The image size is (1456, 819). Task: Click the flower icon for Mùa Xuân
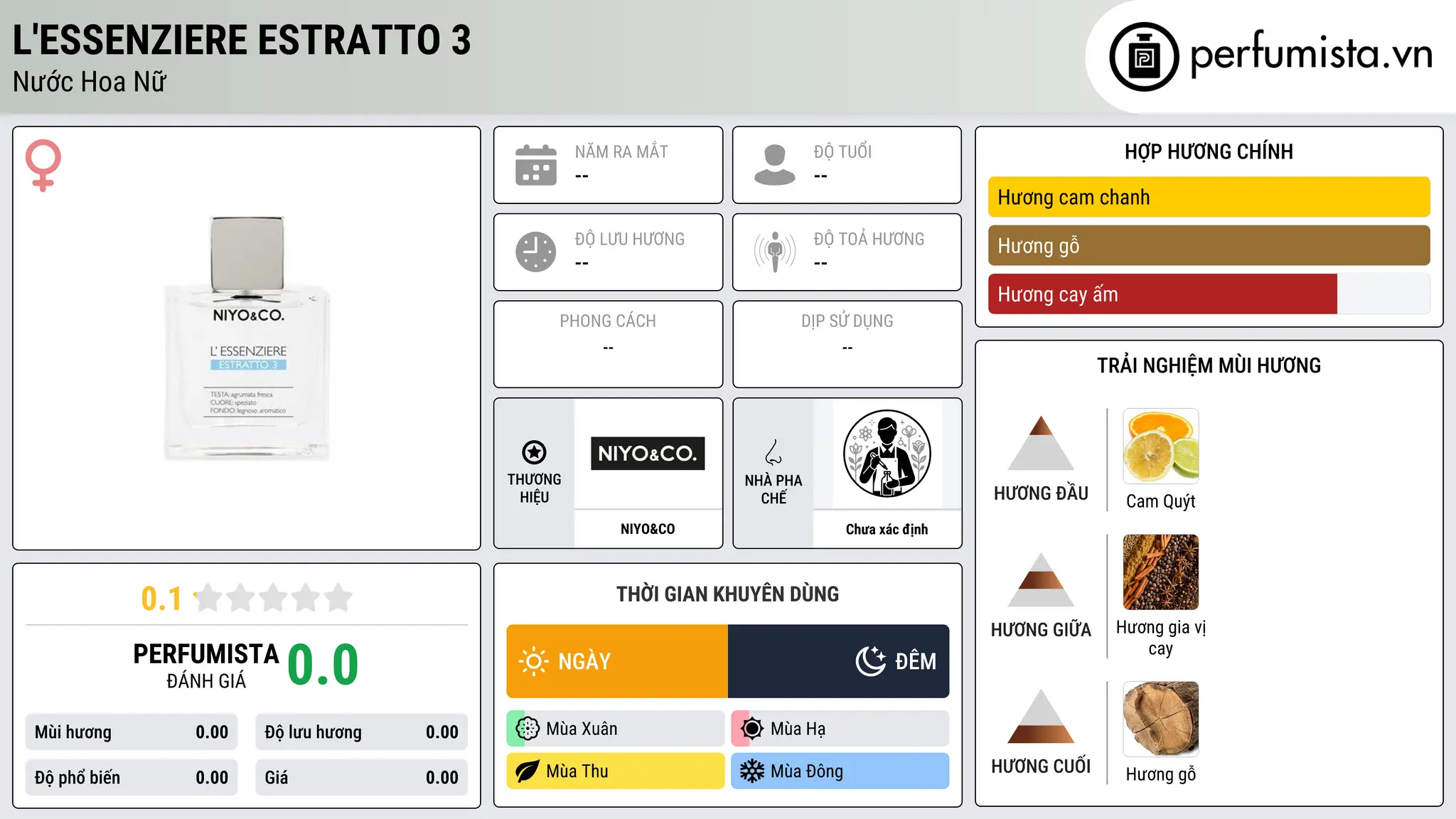point(528,729)
